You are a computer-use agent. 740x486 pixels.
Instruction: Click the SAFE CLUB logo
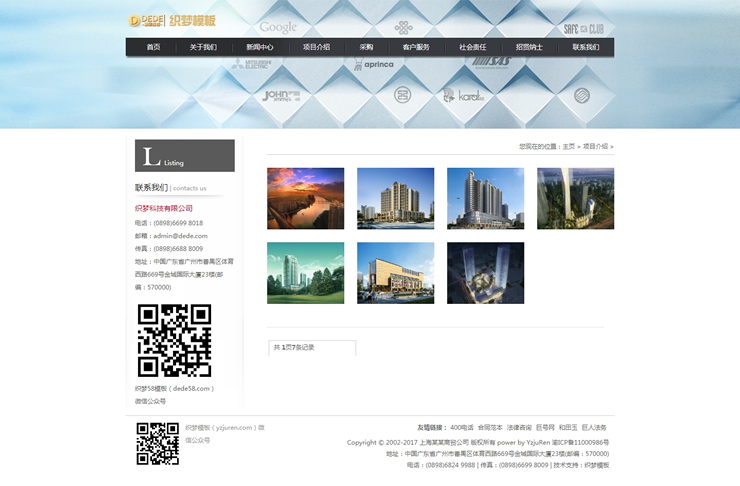point(583,29)
